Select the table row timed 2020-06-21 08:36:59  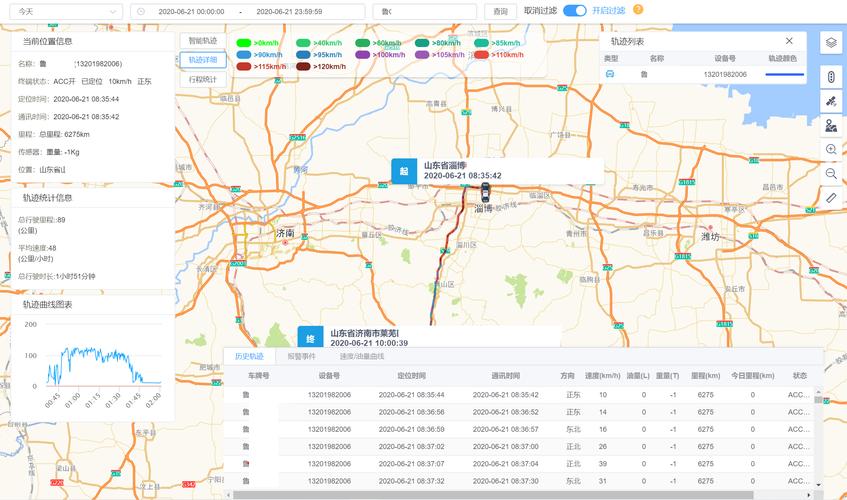pos(519,429)
